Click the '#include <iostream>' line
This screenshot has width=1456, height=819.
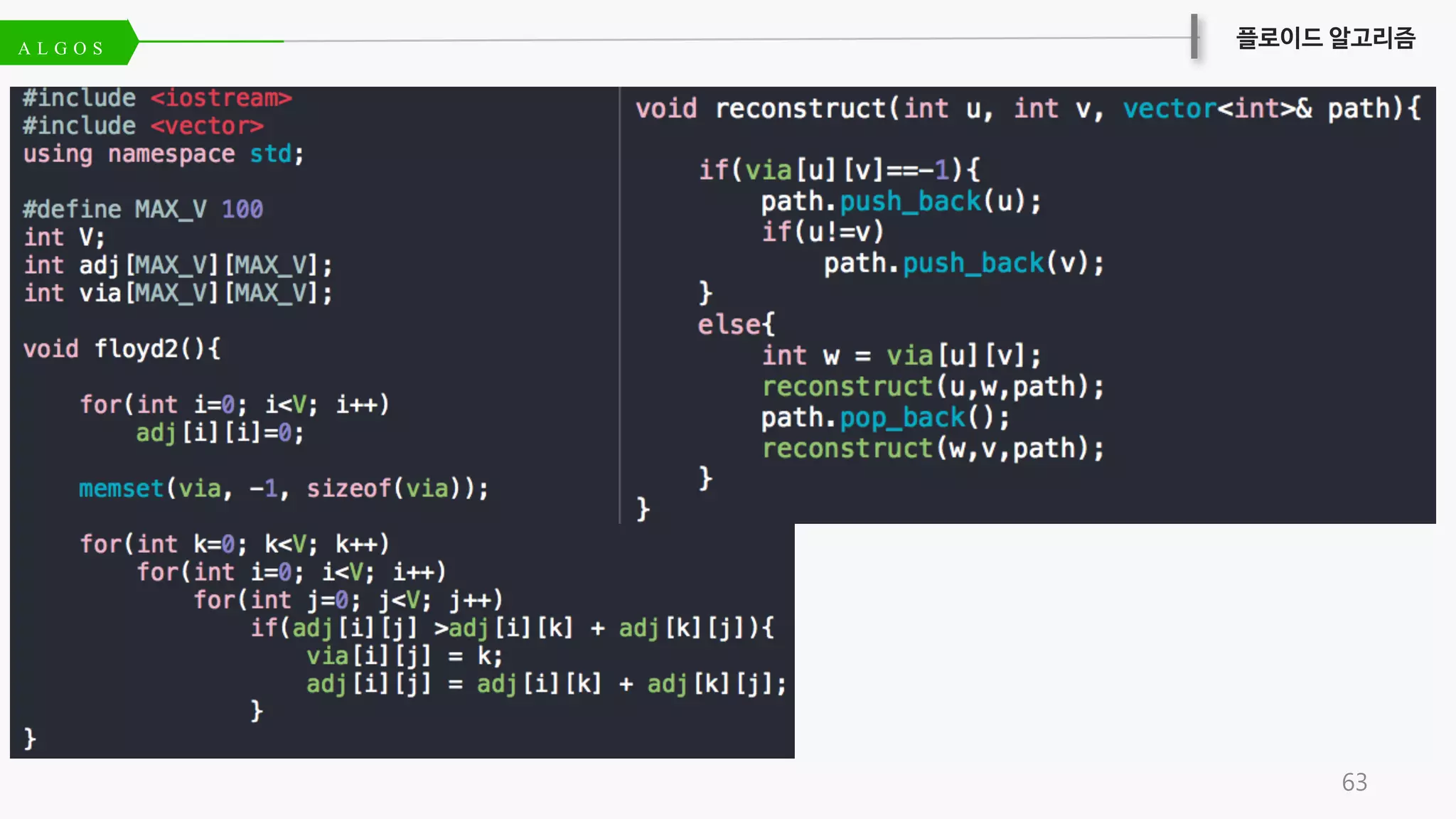pyautogui.click(x=157, y=98)
